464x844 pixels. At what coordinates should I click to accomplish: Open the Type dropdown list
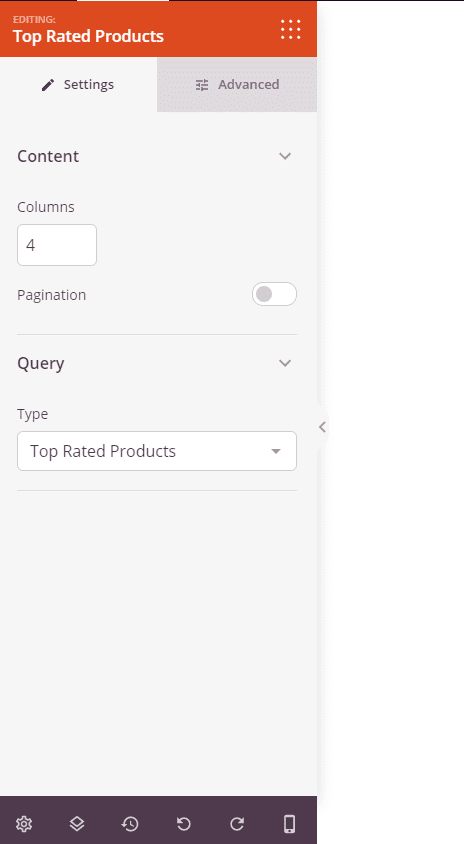click(x=157, y=451)
